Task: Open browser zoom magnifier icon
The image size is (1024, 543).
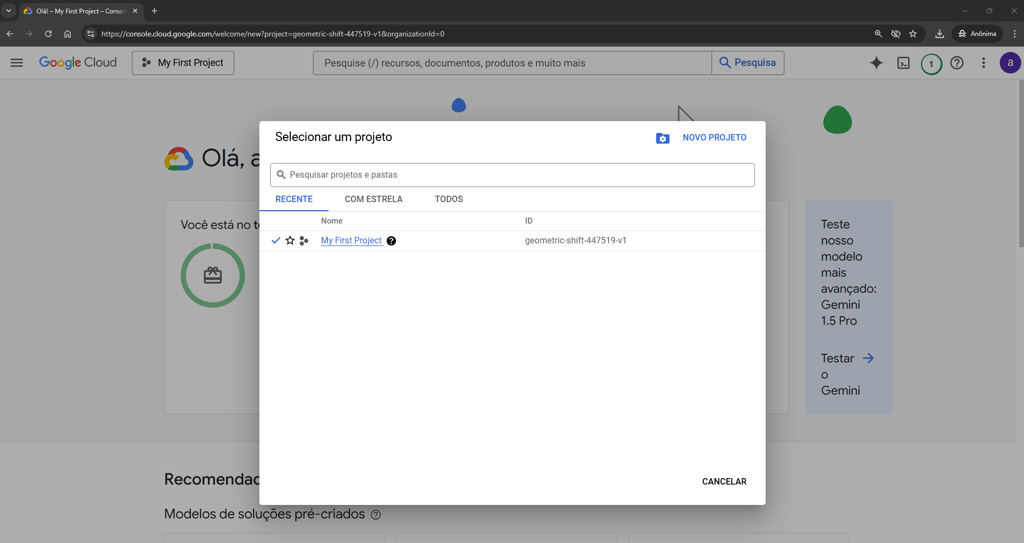Action: pyautogui.click(x=878, y=34)
